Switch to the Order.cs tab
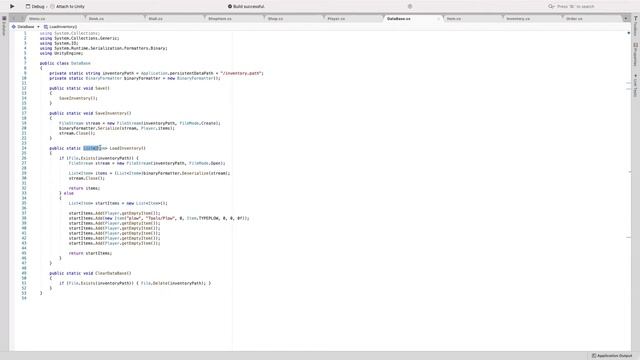Screen dimensions: 640x360 592,19
